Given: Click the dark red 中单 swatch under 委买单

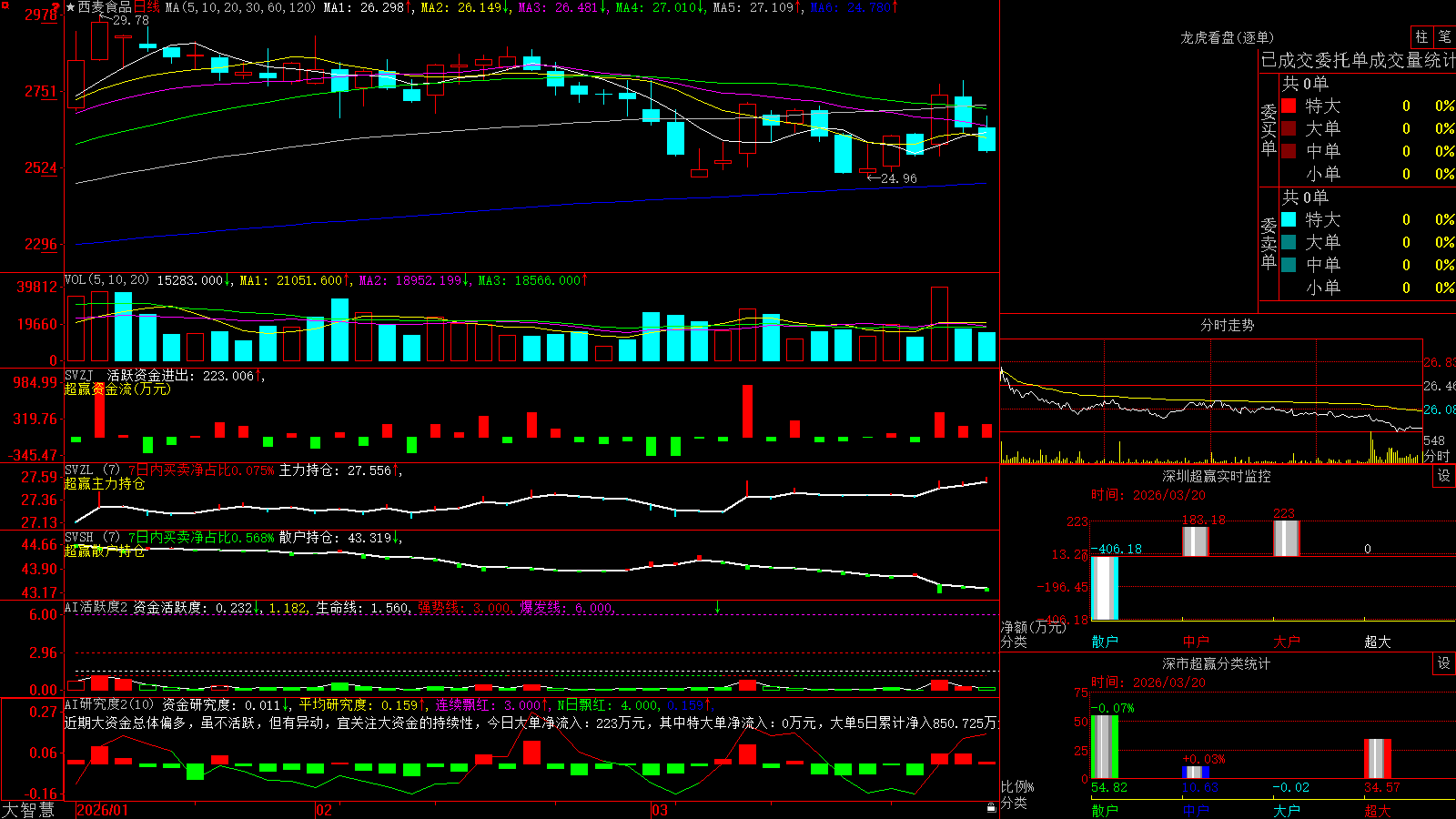Looking at the screenshot, I should coord(1289,151).
